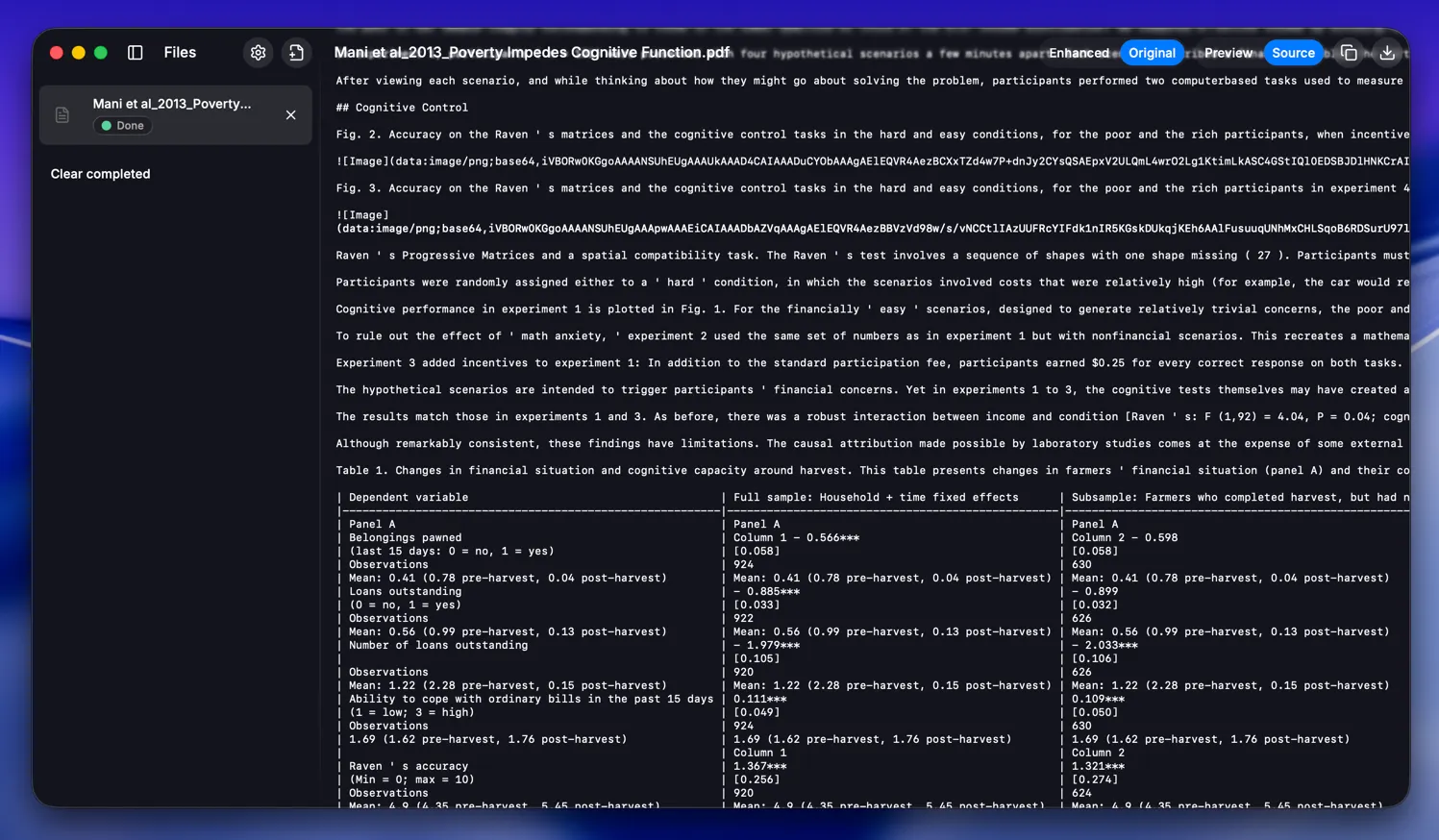Click 'Column 1 - 0.566***' value

tap(796, 538)
